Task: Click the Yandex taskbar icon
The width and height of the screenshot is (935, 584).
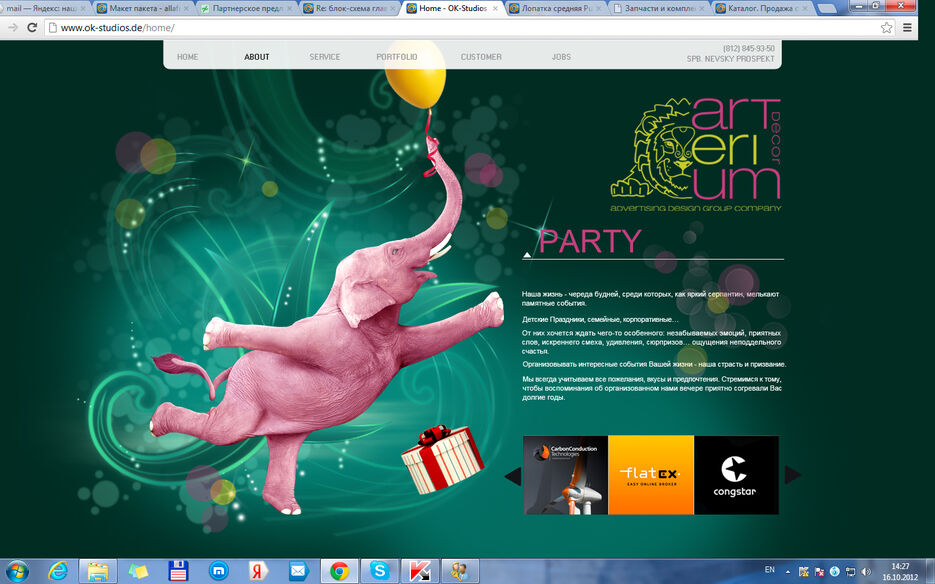Action: pos(258,571)
